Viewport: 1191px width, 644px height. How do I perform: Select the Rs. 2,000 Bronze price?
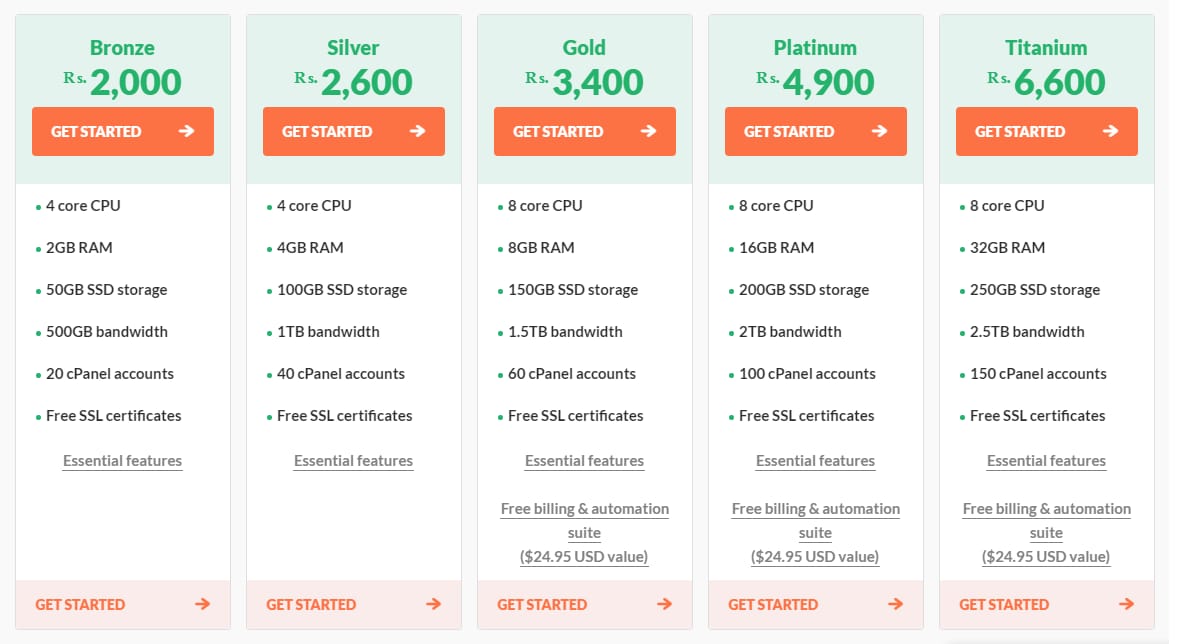122,82
